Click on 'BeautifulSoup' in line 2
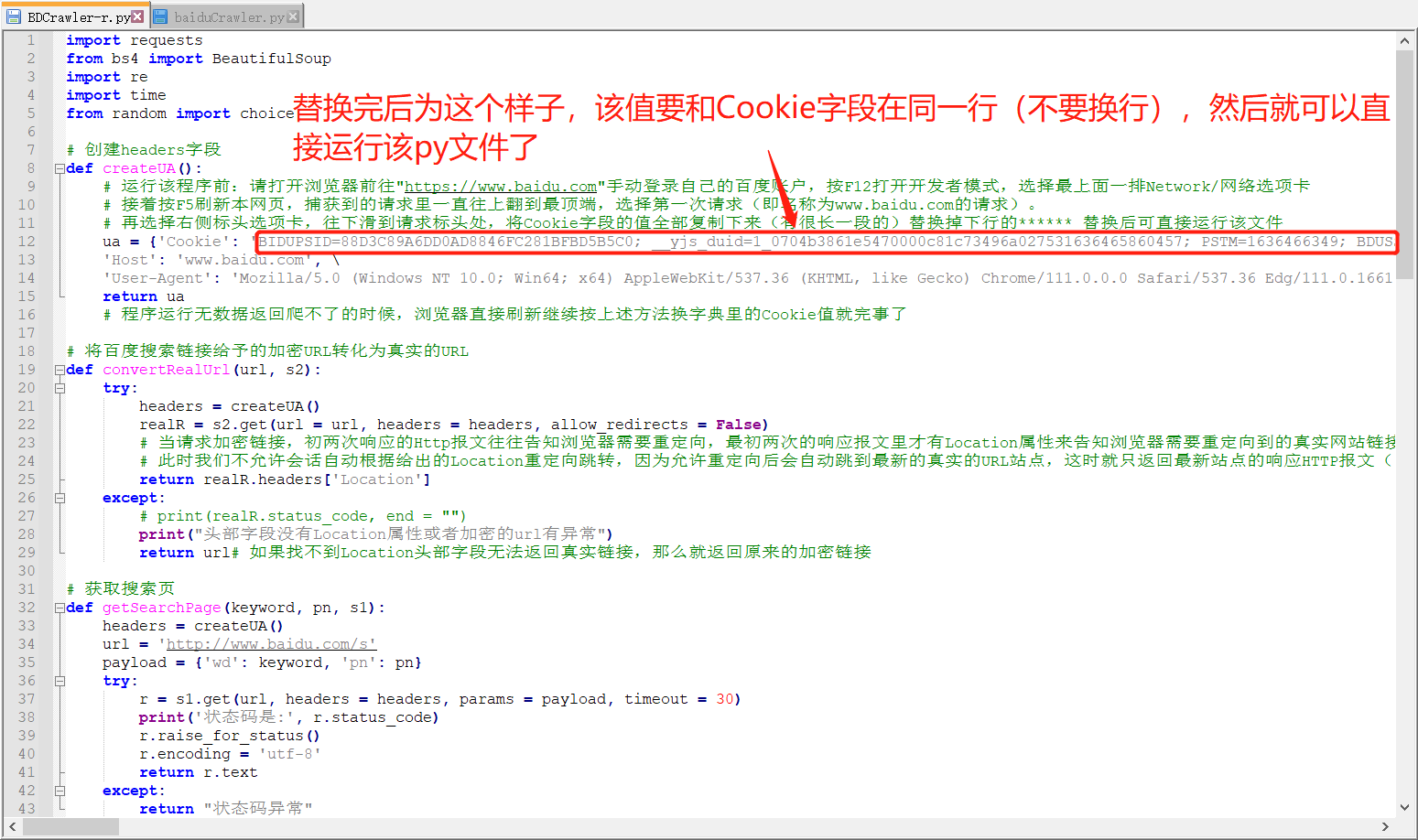The image size is (1418, 840). pyautogui.click(x=272, y=59)
